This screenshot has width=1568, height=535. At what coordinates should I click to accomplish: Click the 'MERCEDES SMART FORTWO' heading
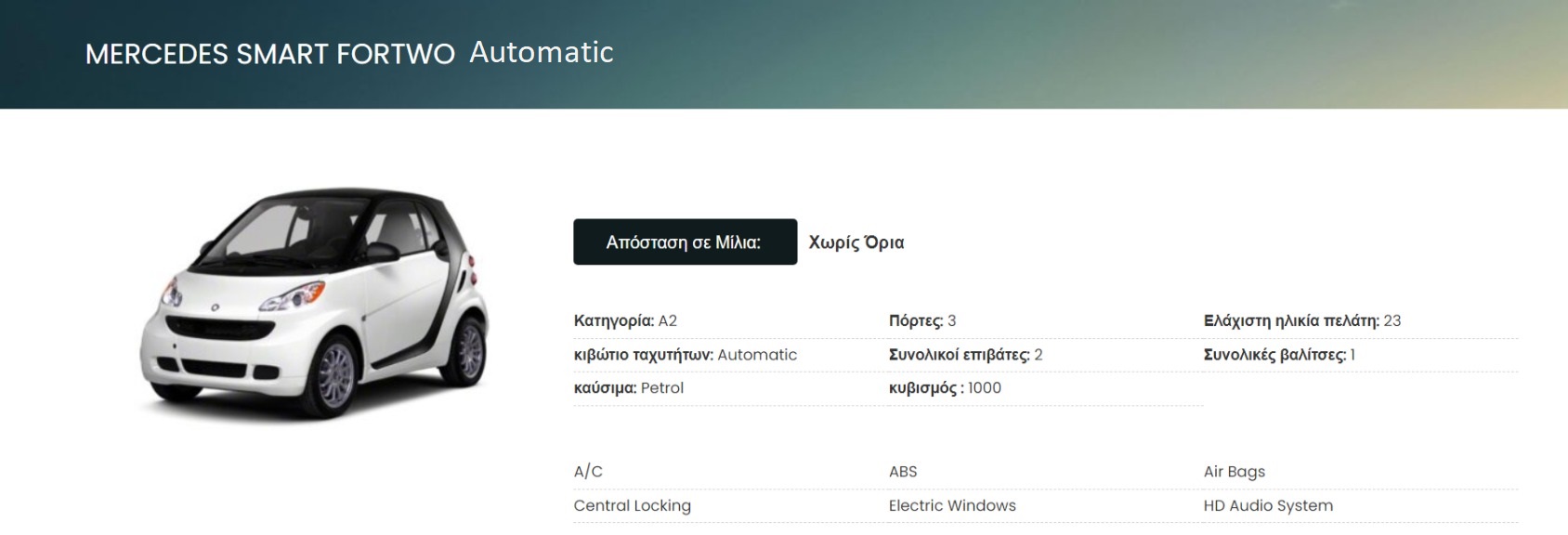(x=270, y=54)
